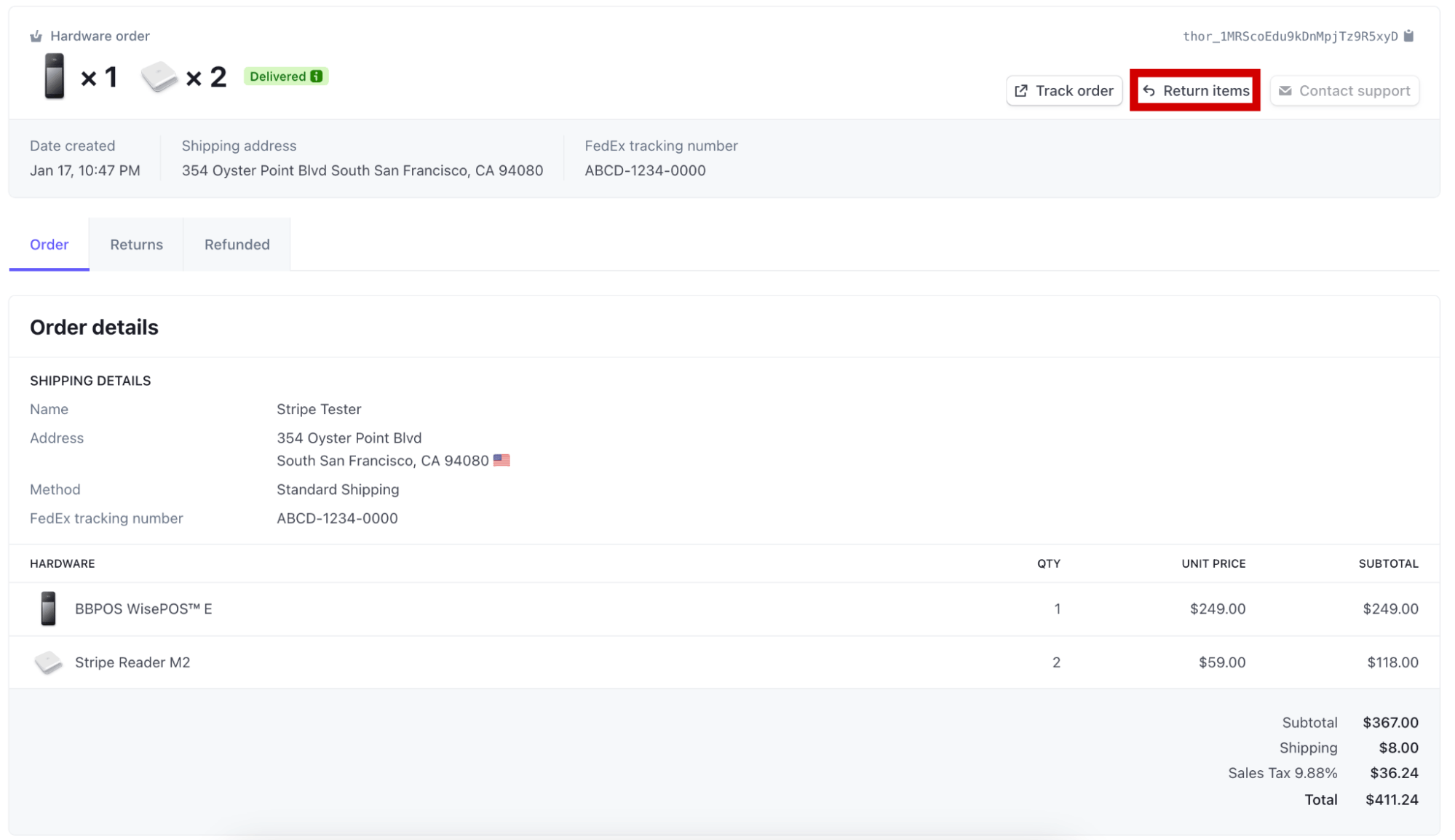The height and width of the screenshot is (840, 1455).
Task: Click the header shipping address text
Action: pos(362,170)
